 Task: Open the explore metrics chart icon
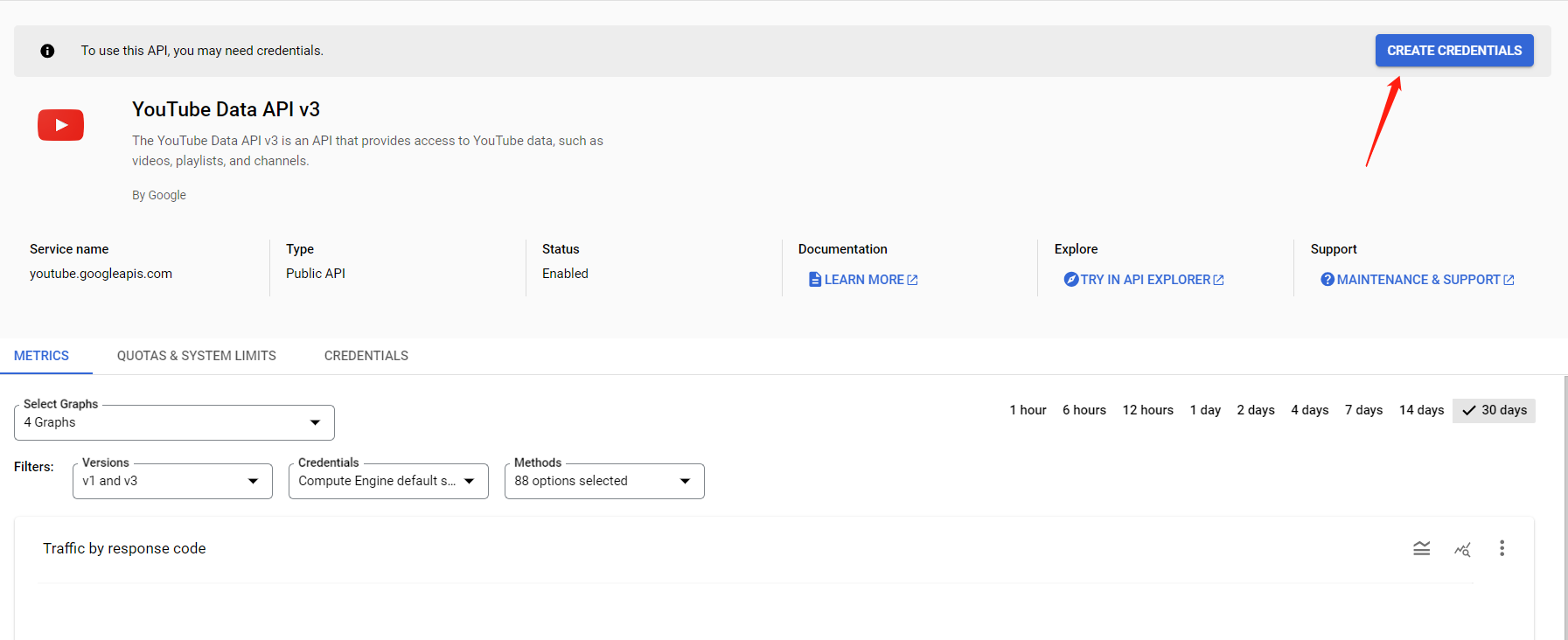click(x=1462, y=549)
